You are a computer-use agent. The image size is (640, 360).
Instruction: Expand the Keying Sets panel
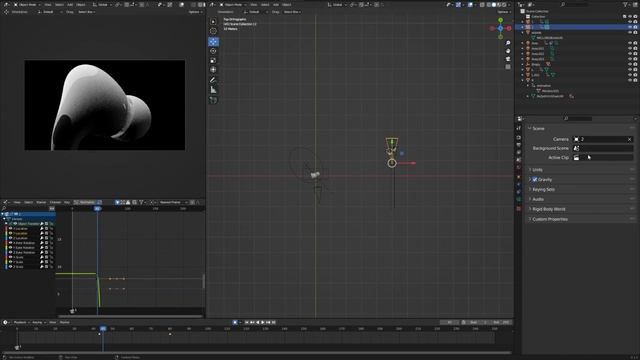tap(543, 189)
